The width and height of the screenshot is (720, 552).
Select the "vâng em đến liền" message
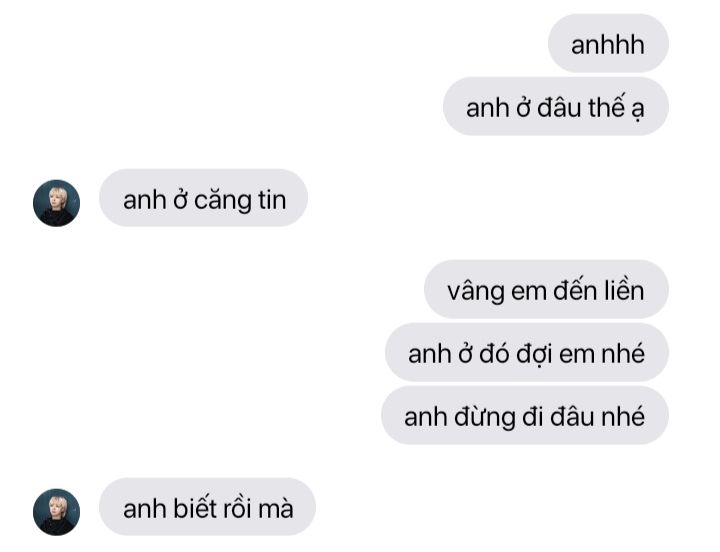[546, 289]
